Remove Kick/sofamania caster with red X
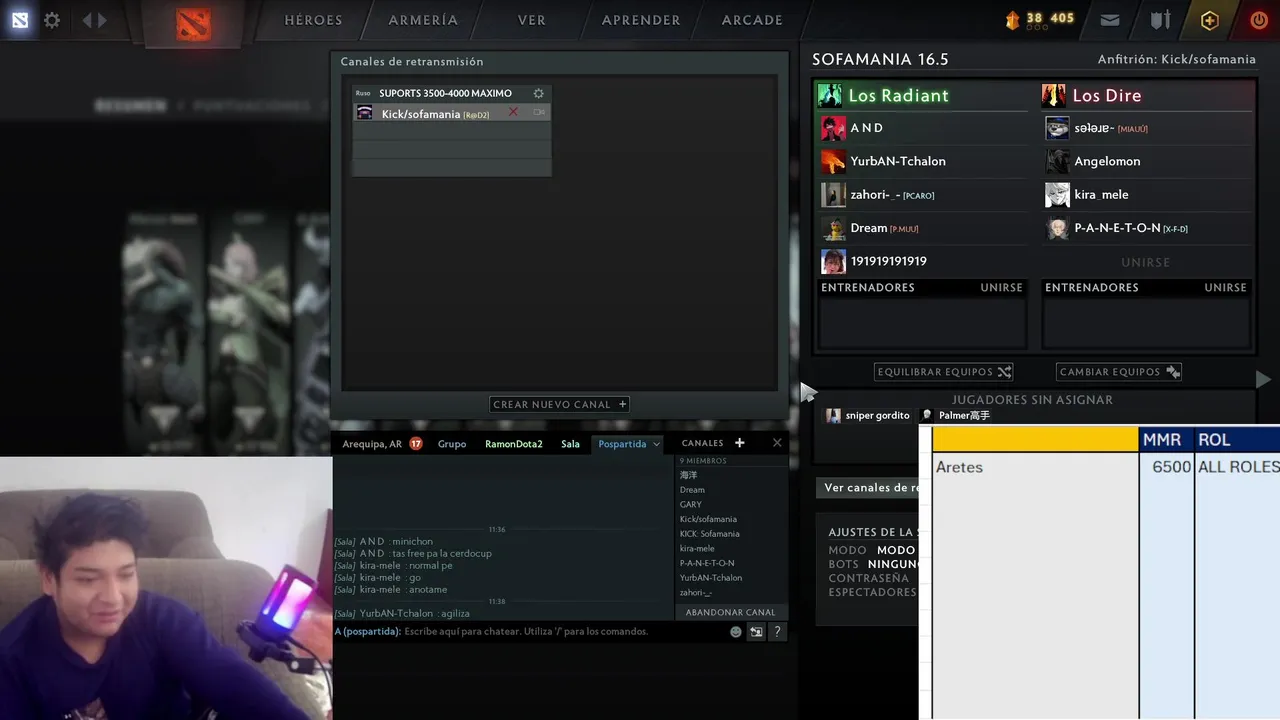The height and width of the screenshot is (720, 1280). tap(513, 112)
